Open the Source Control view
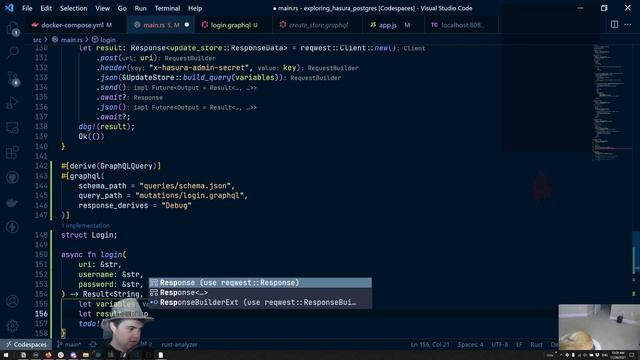This screenshot has height=360, width=640. (13, 78)
